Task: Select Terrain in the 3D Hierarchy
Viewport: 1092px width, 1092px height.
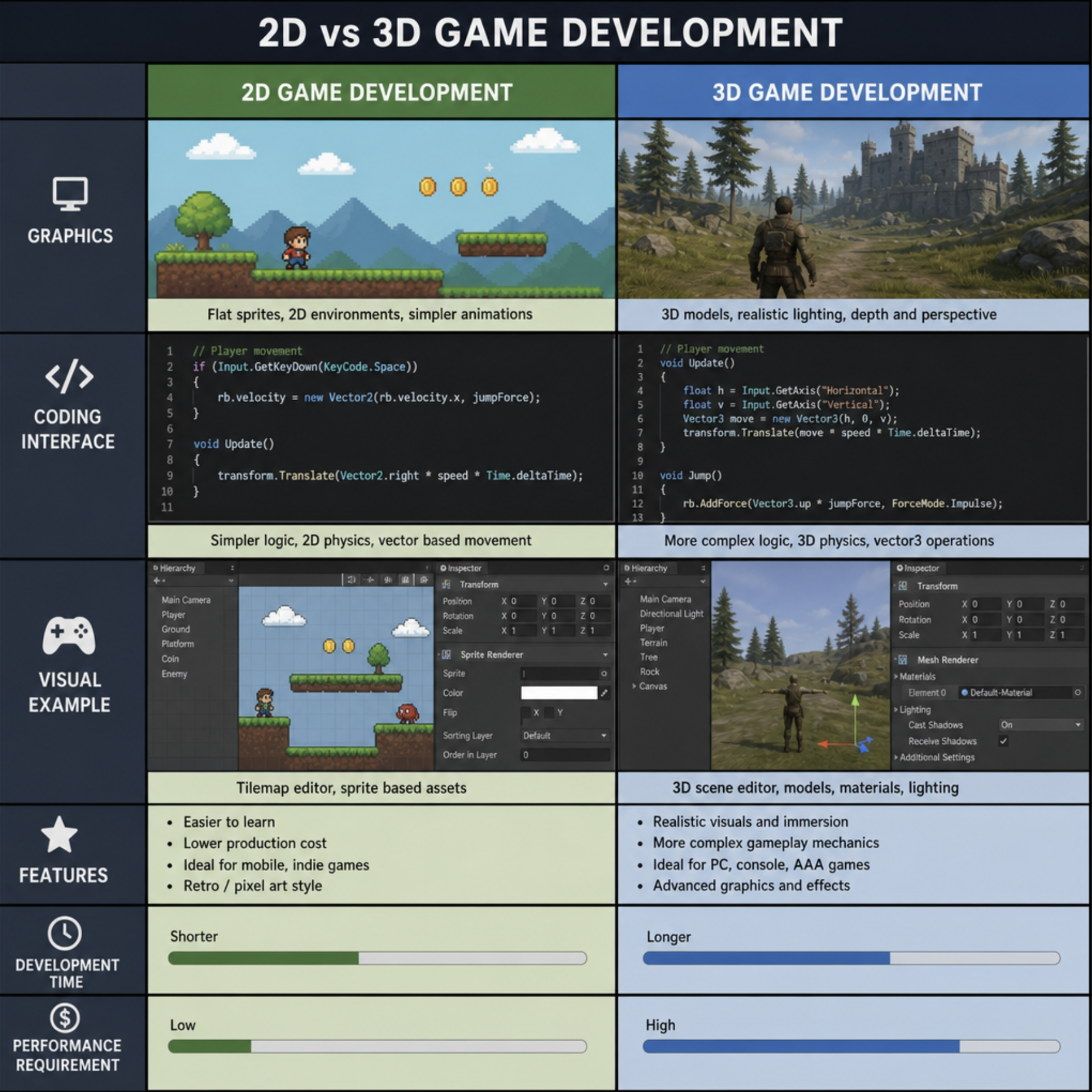Action: 654,642
